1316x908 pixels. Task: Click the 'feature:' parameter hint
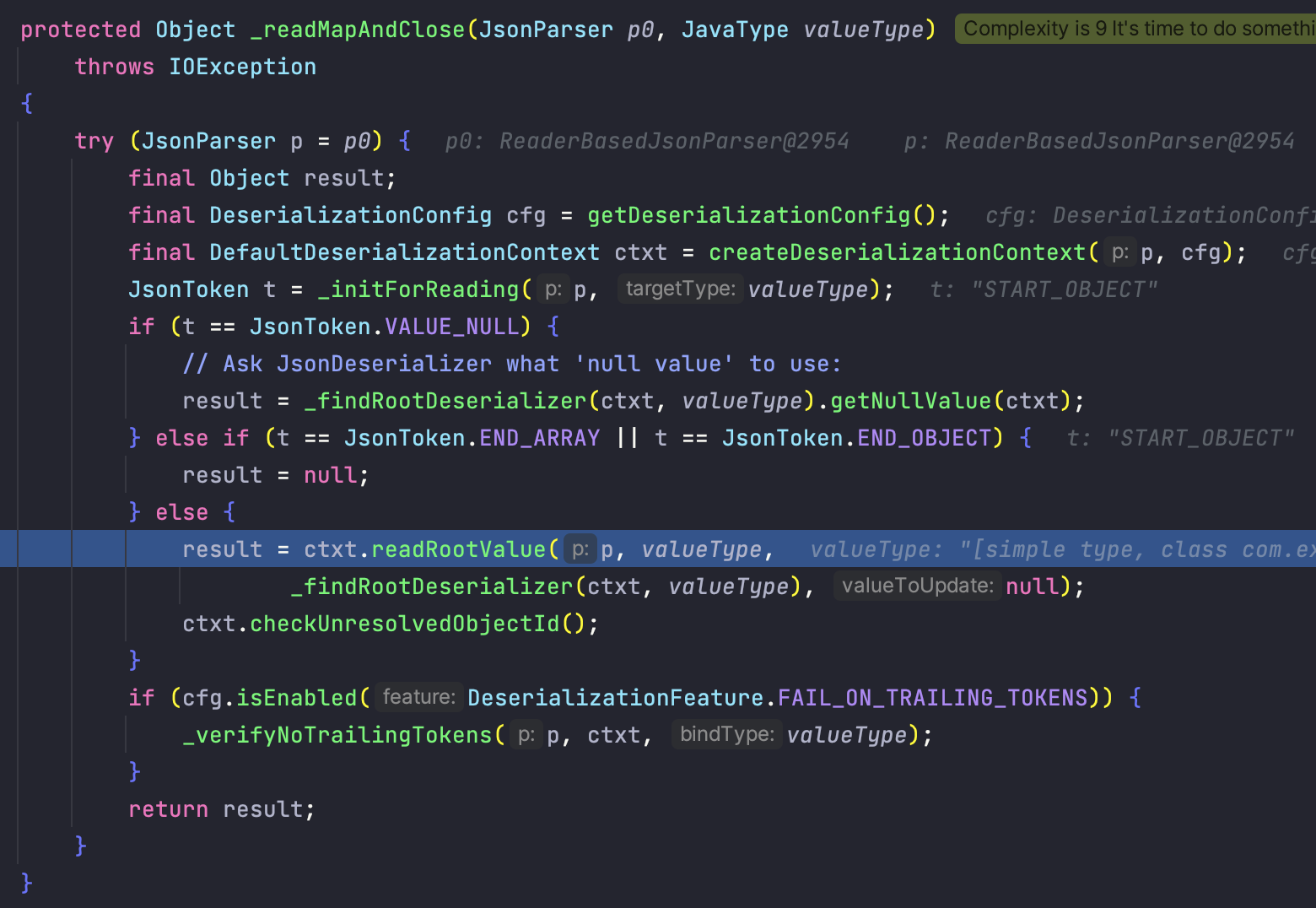(x=419, y=697)
